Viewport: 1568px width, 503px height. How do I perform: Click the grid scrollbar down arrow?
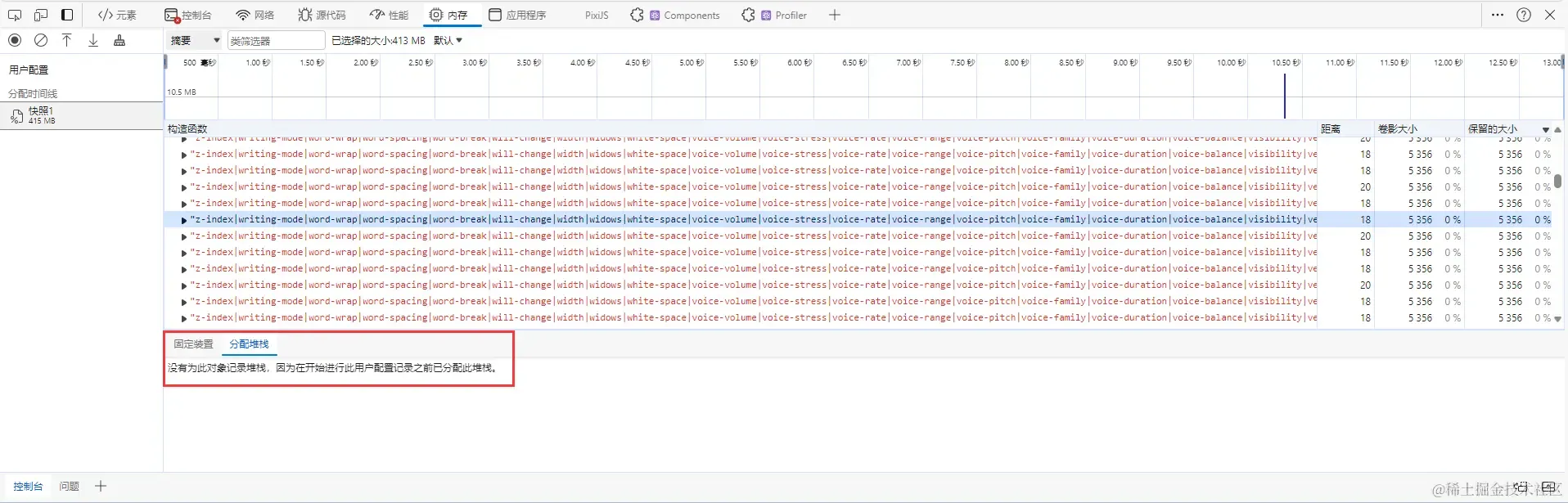1558,319
